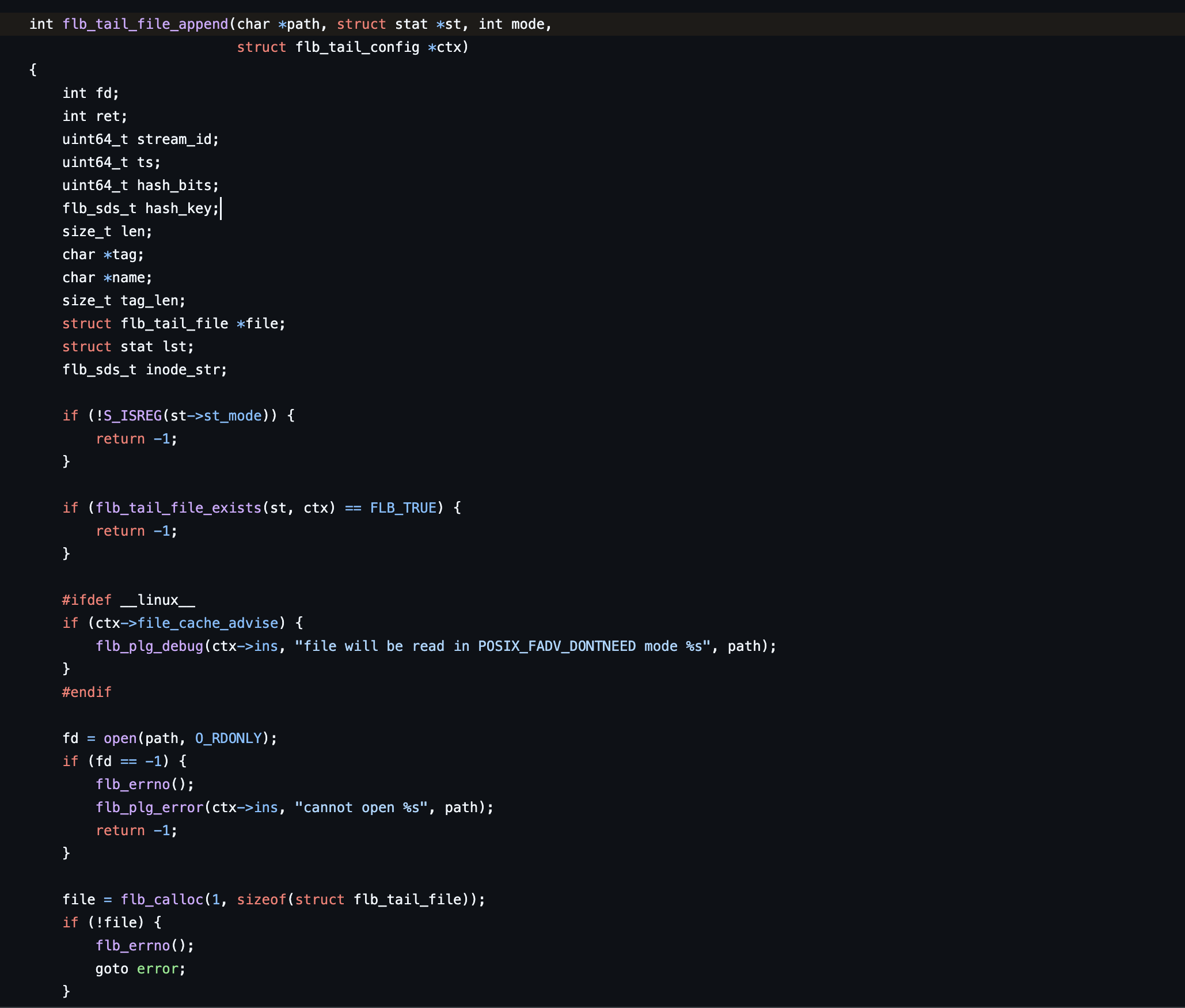
Task: Click the sizeof keyword in calloc line
Action: click(x=261, y=900)
